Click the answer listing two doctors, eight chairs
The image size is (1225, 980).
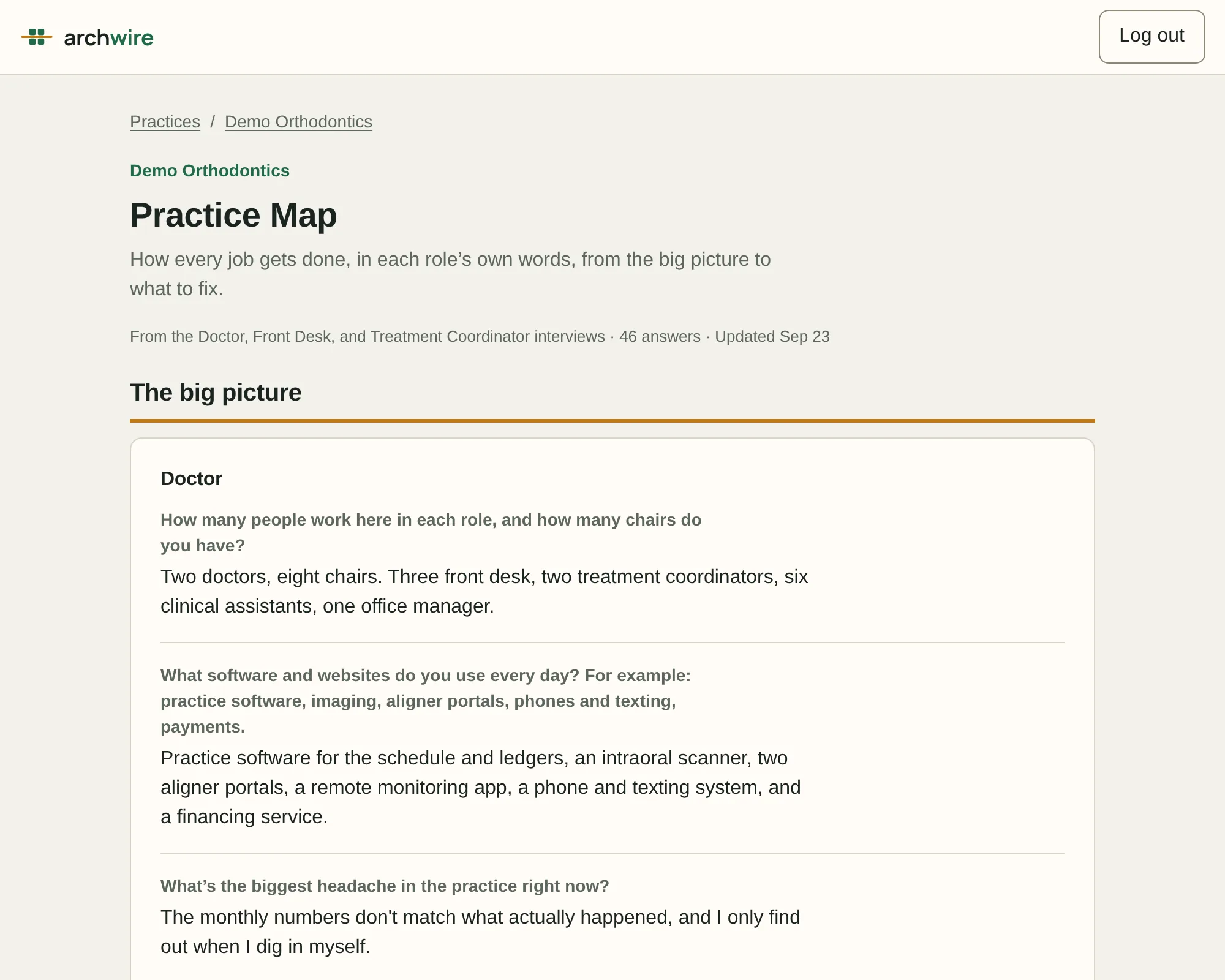click(484, 591)
